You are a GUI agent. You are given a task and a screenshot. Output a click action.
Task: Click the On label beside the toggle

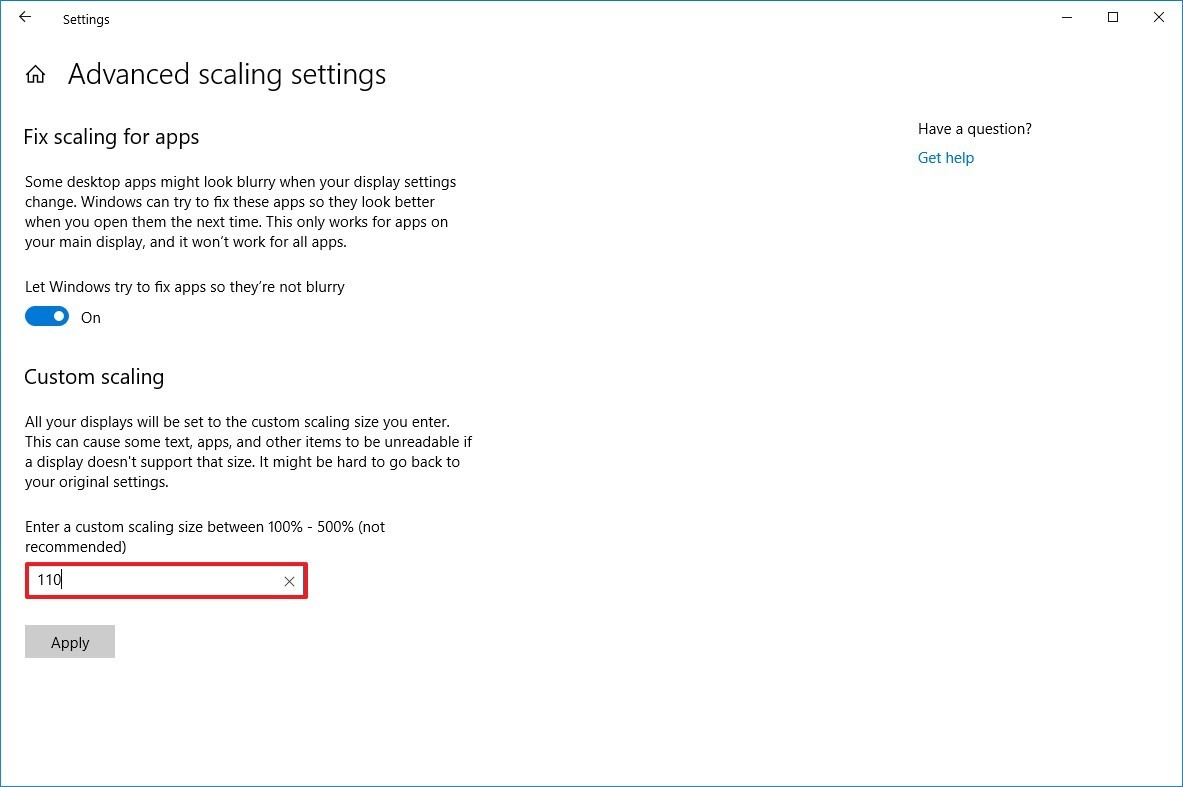point(90,317)
